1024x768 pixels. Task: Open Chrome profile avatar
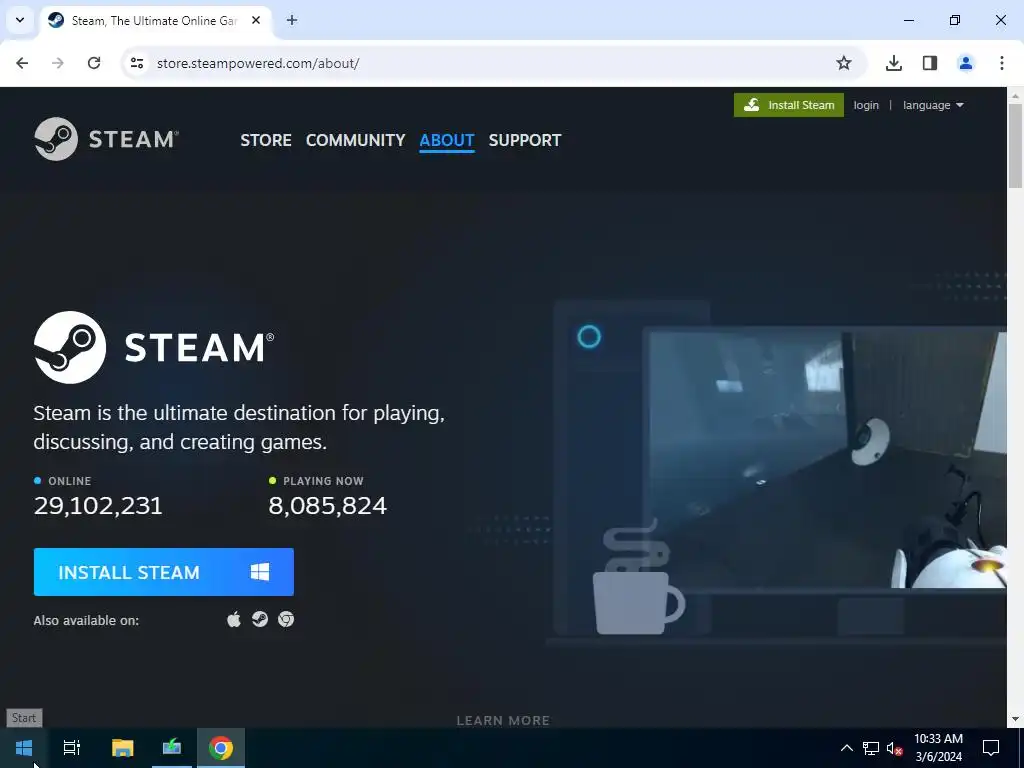point(966,63)
